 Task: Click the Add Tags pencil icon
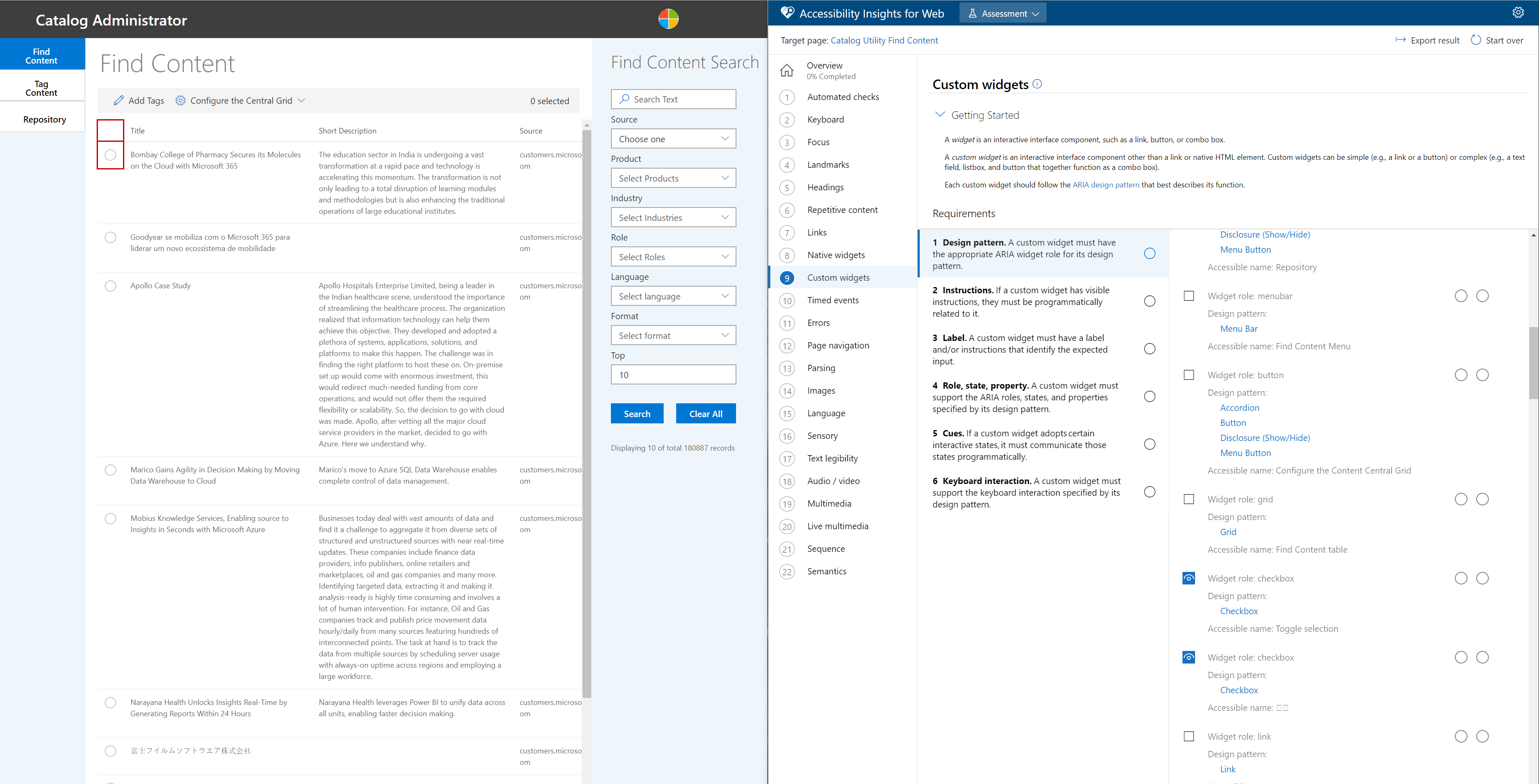(119, 100)
